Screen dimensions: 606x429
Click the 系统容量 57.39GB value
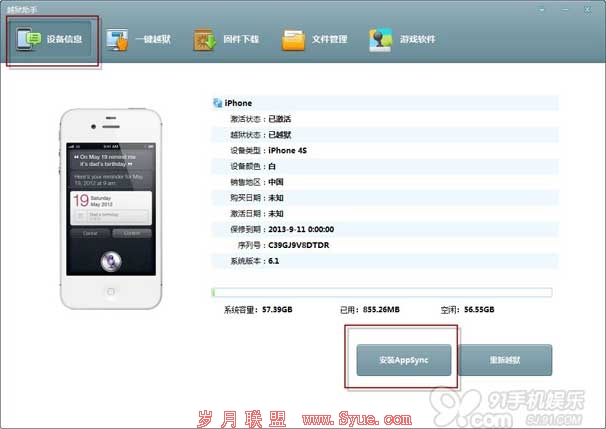(277, 310)
